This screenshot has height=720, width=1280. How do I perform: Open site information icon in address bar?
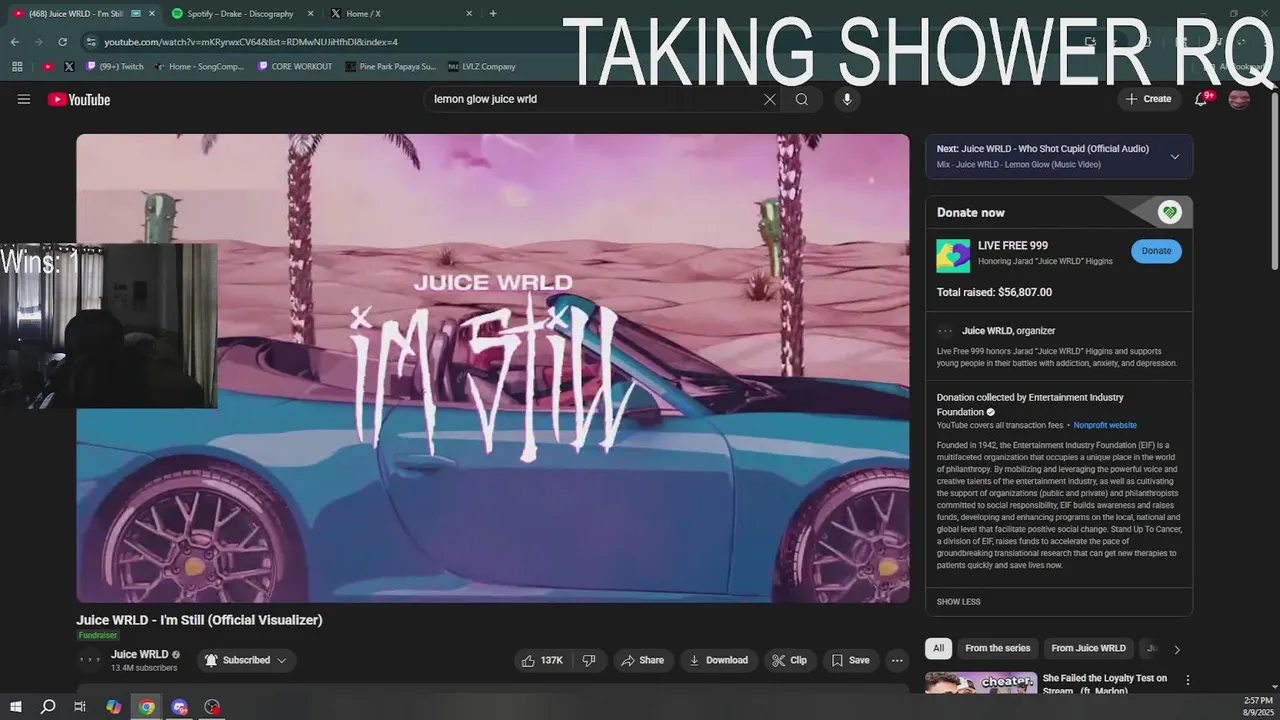(91, 42)
